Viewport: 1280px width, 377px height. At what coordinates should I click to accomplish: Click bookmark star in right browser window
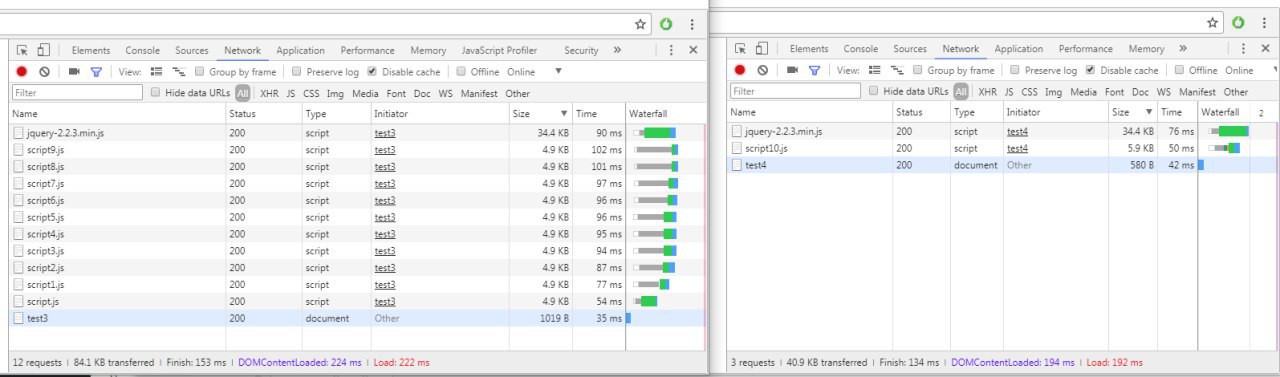1213,22
